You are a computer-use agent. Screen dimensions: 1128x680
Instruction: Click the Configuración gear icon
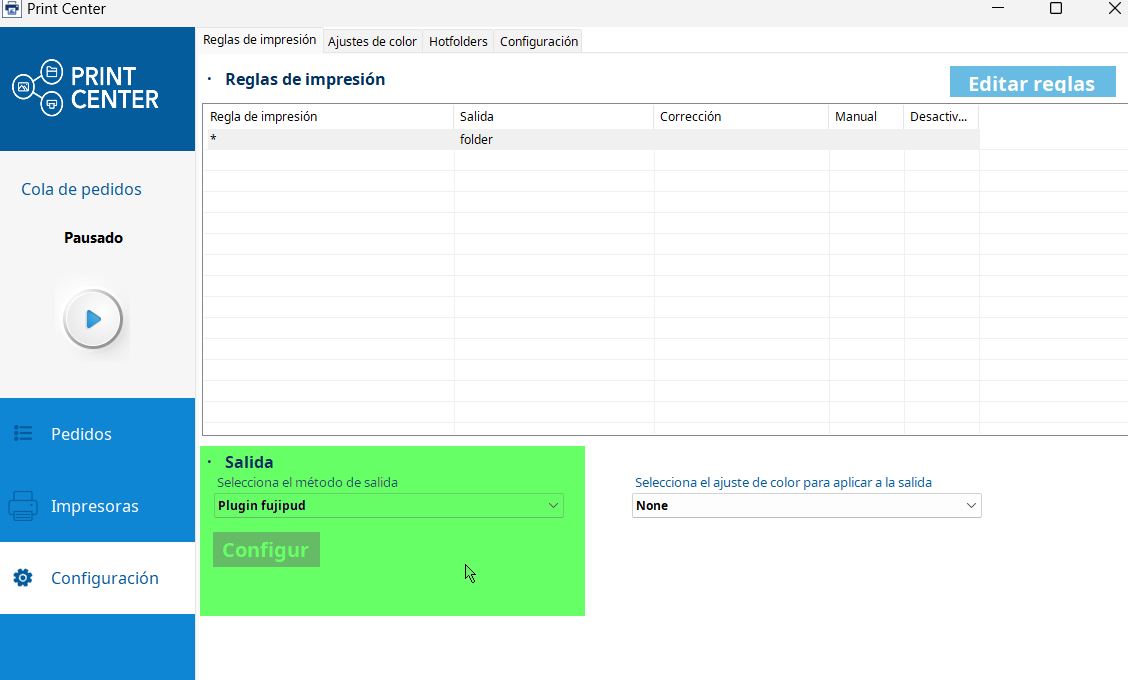23,578
